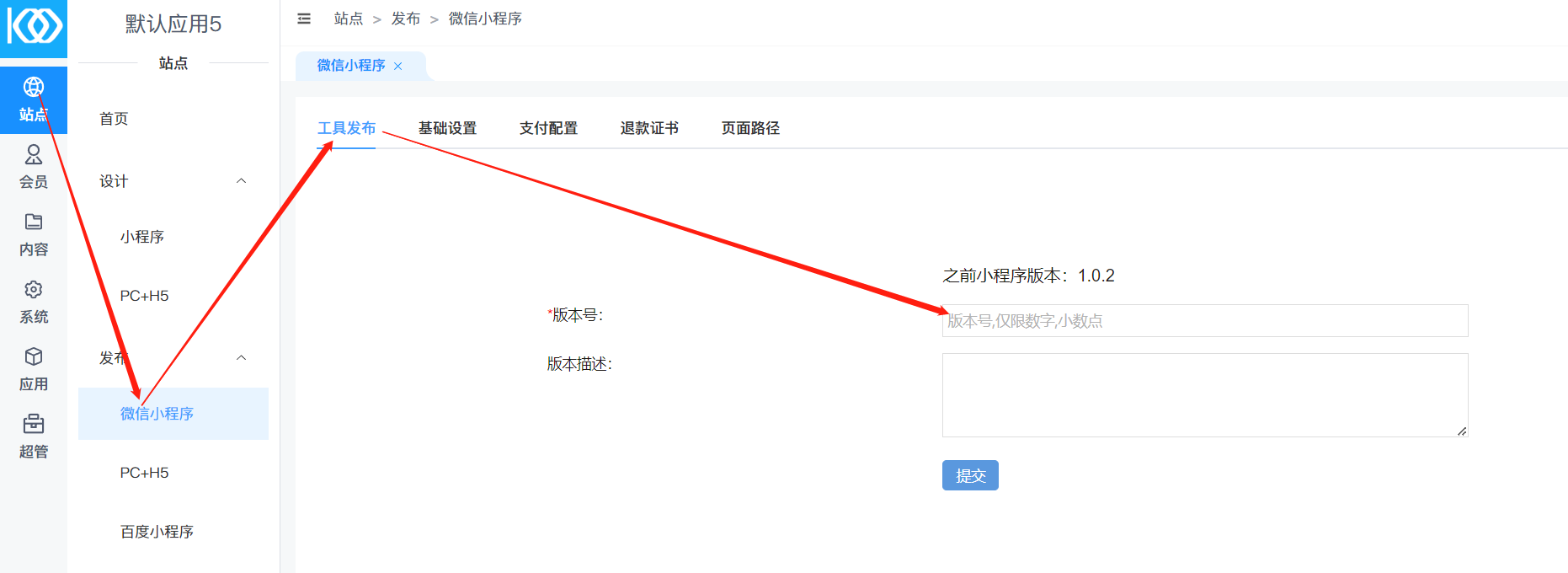Open the 系统 settings section
The image size is (1568, 573).
34,302
